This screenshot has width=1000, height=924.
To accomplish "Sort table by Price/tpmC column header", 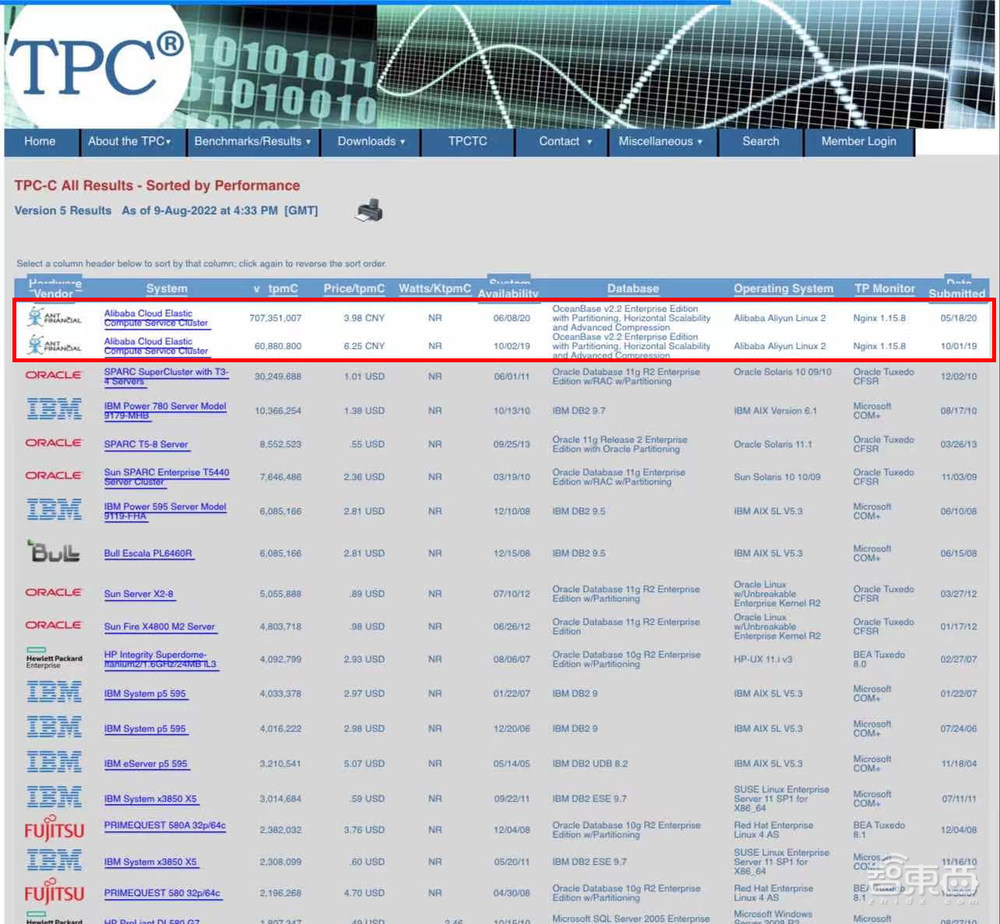I will 354,289.
